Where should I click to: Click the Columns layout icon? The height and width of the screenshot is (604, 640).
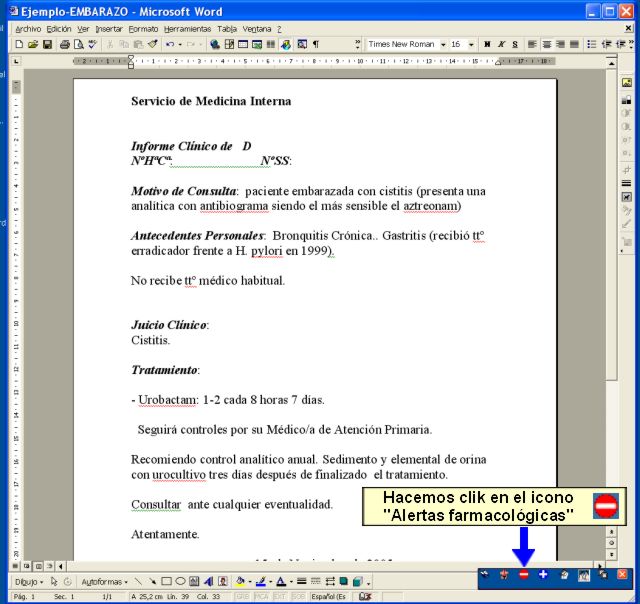pos(271,44)
